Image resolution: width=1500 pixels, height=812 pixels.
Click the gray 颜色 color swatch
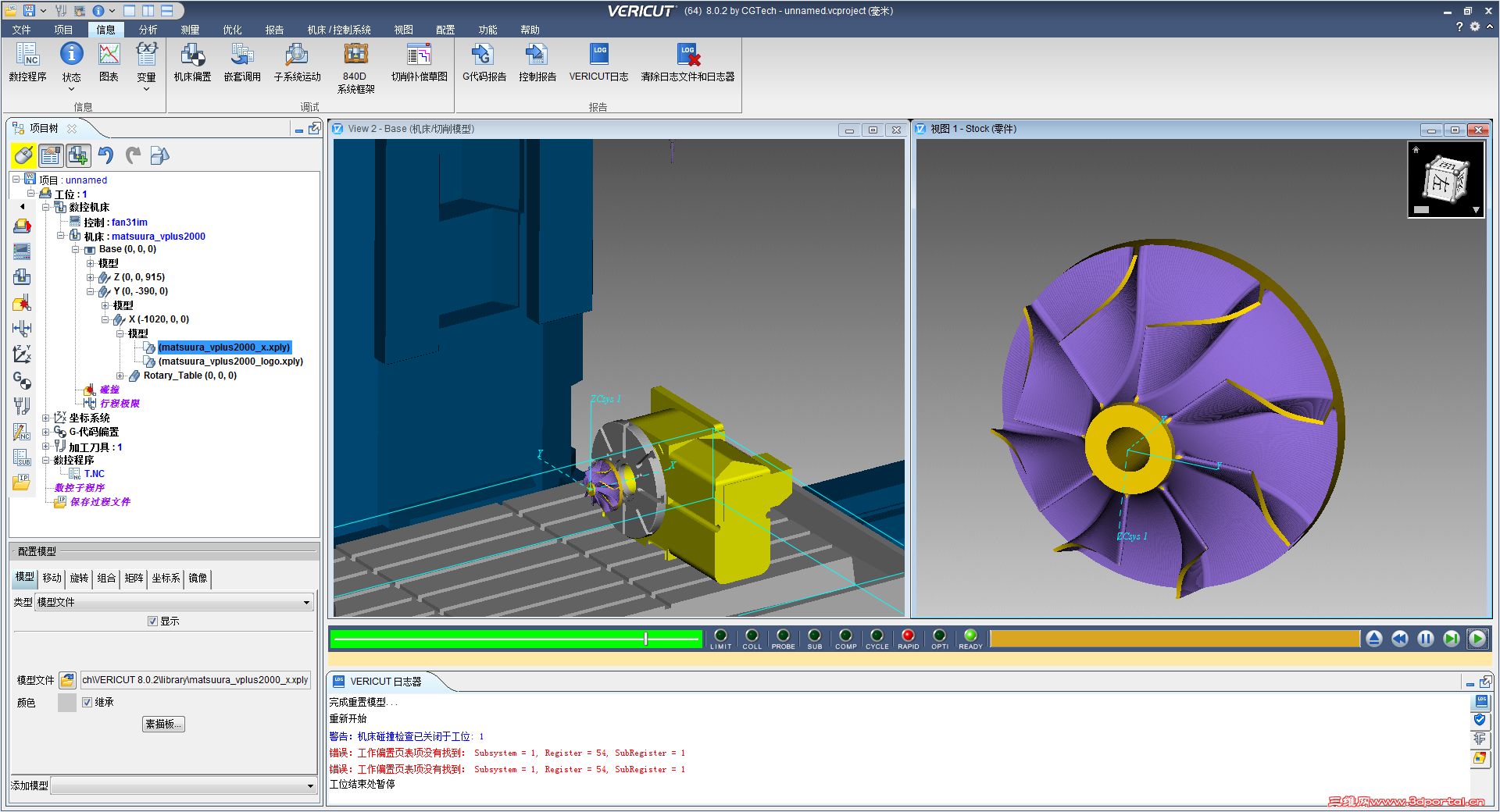tap(67, 702)
